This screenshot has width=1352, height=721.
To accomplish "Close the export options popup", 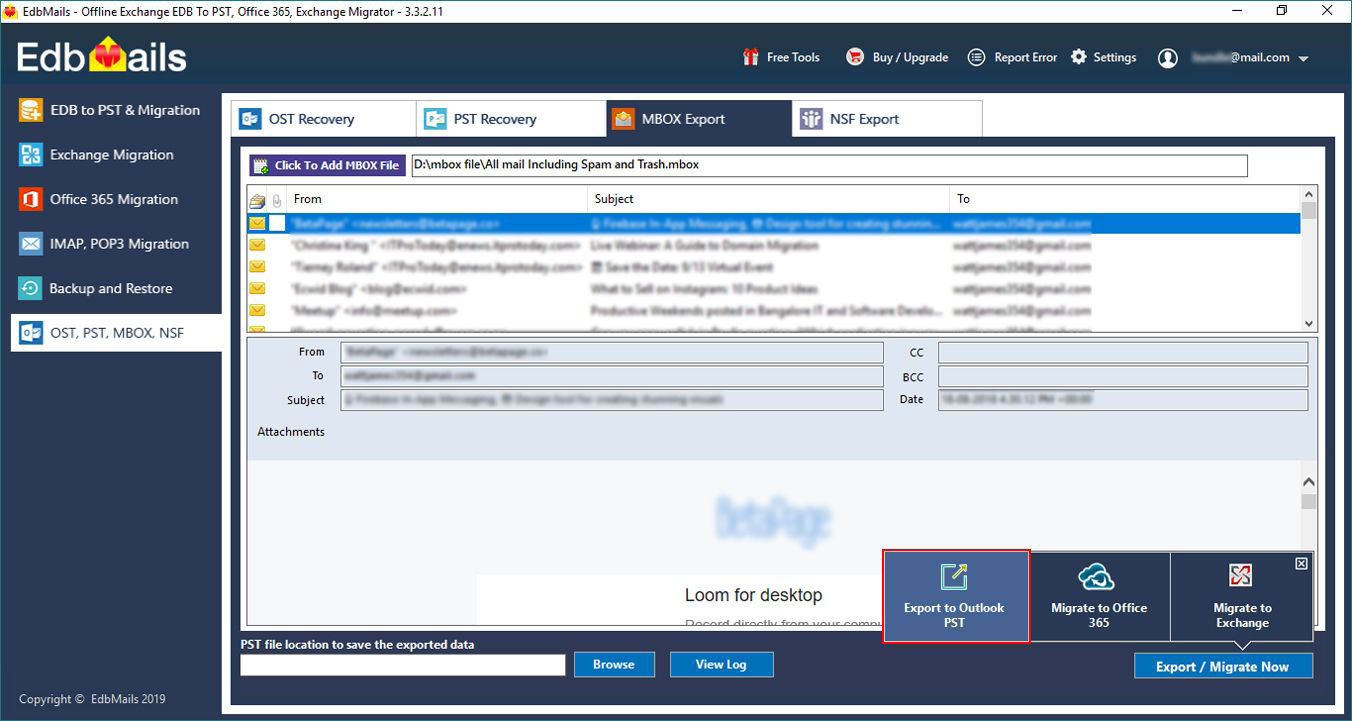I will point(1301,564).
